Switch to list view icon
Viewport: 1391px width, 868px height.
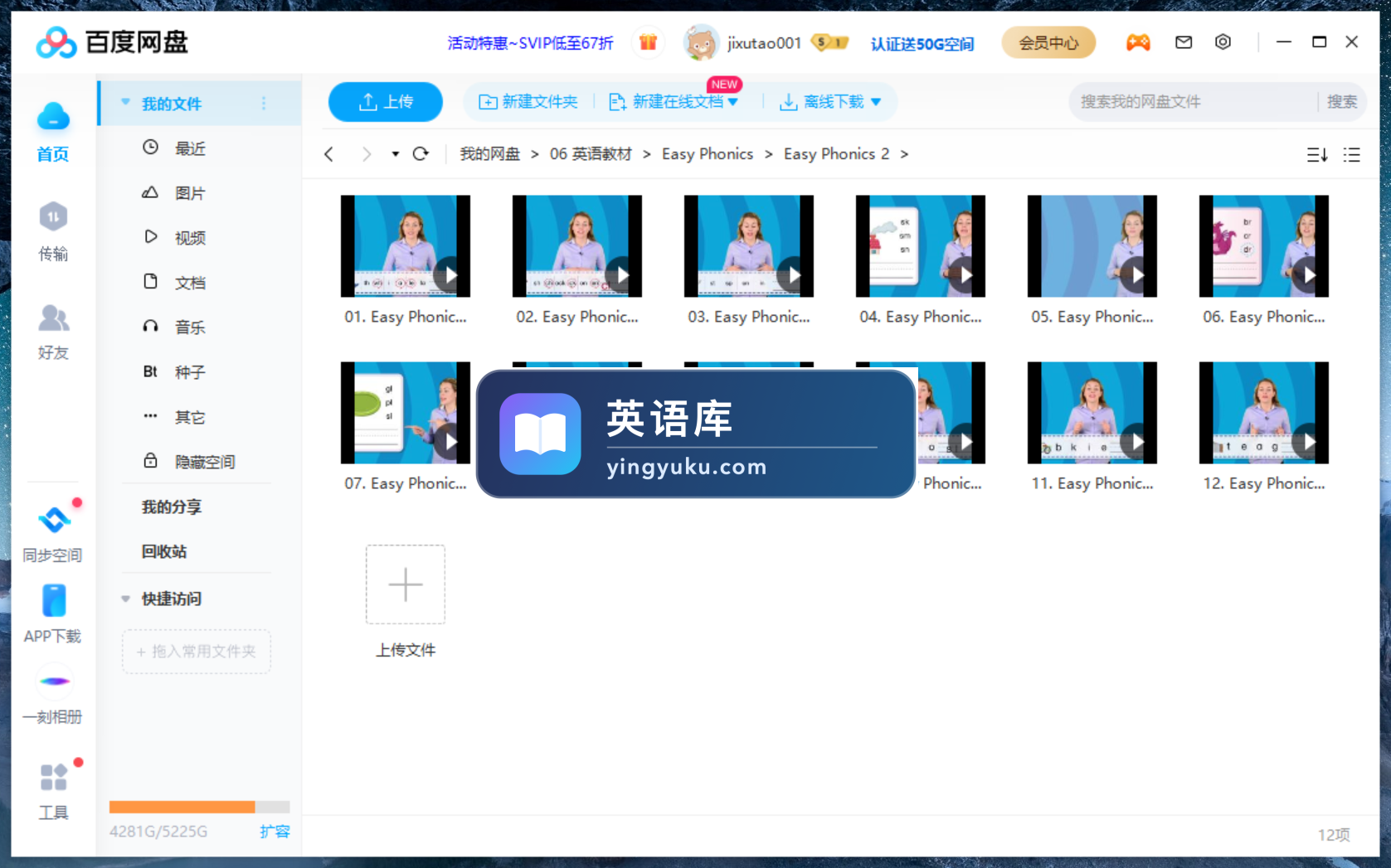pyautogui.click(x=1352, y=155)
